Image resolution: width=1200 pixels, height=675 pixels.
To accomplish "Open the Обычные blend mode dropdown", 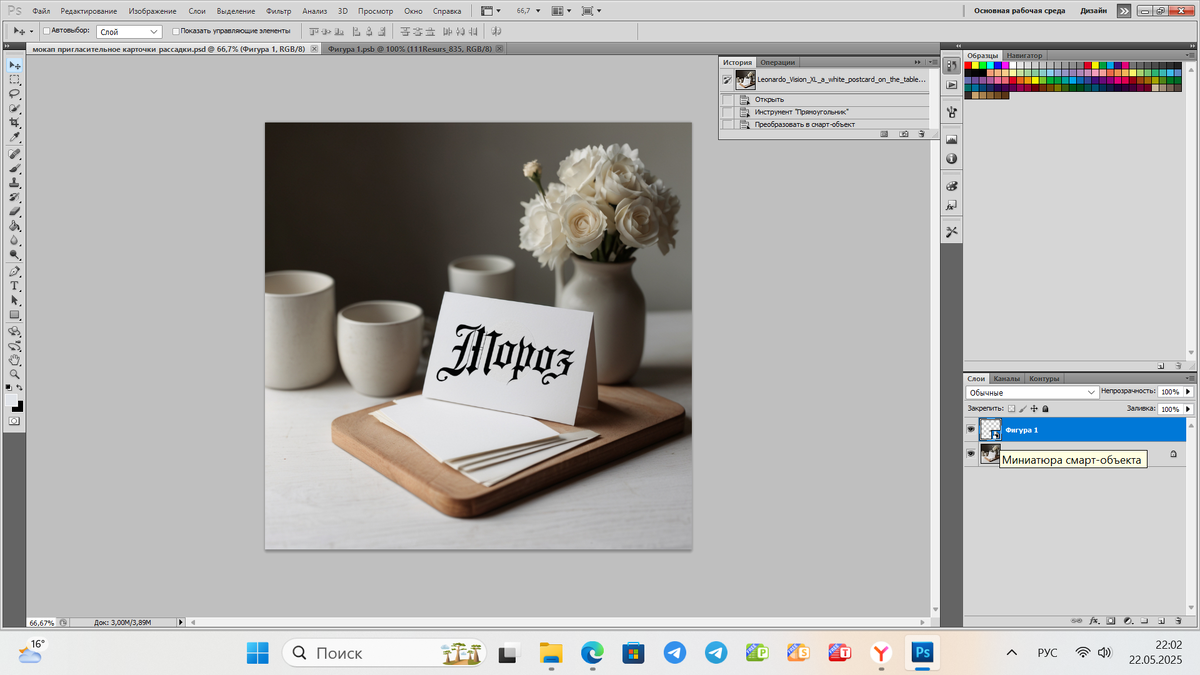I will [1031, 393].
